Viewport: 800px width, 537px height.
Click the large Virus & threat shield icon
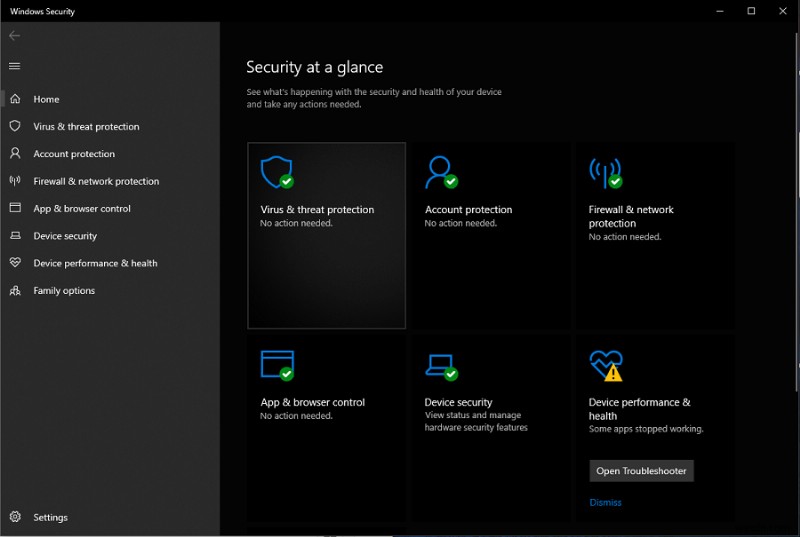277,172
